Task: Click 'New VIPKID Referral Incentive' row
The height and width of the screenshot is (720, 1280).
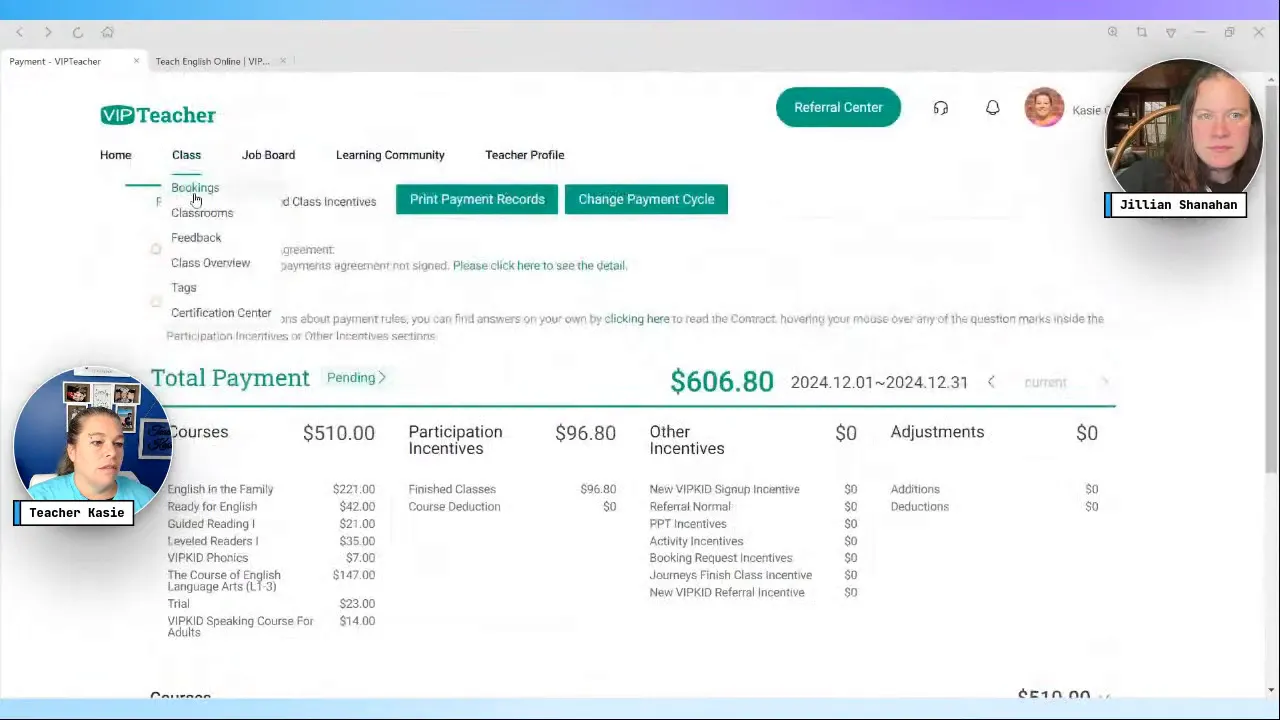Action: [753, 592]
